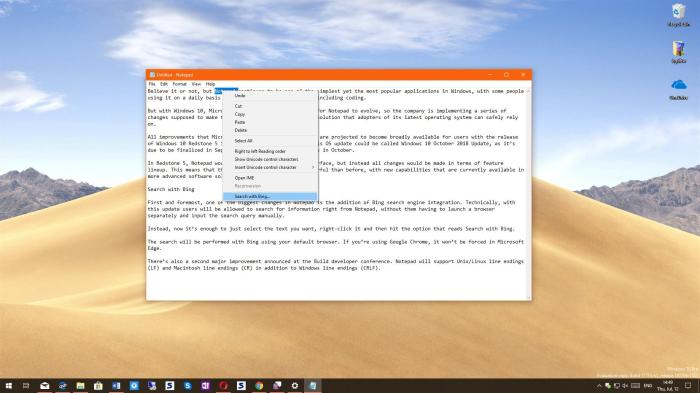Image resolution: width=700 pixels, height=393 pixels.
Task: Click line starting 'The search will be performed'
Action: pos(336,242)
